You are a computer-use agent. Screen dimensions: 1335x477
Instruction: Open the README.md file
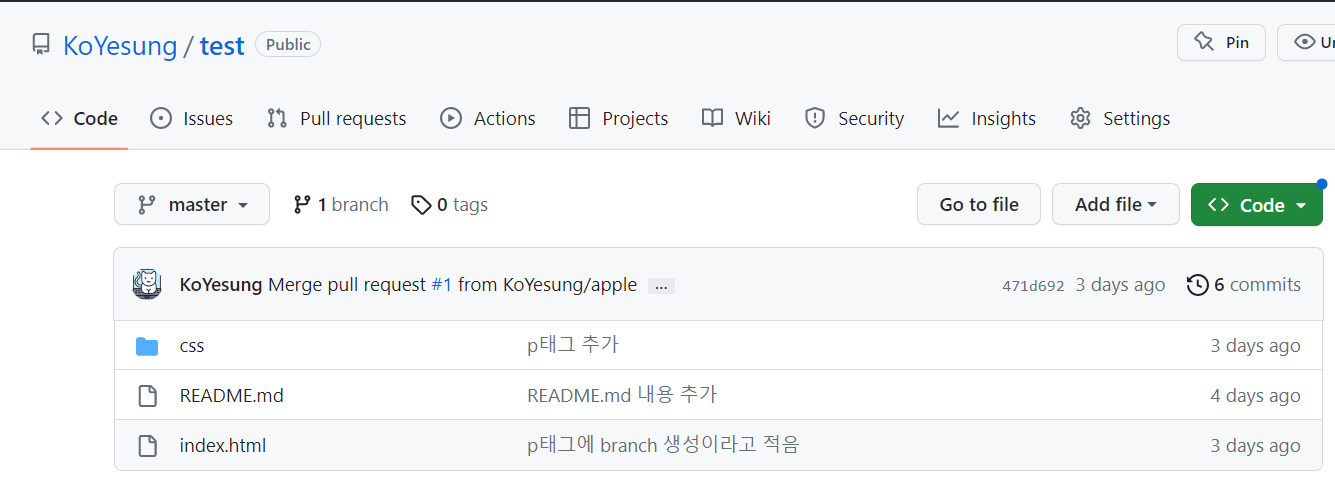232,396
